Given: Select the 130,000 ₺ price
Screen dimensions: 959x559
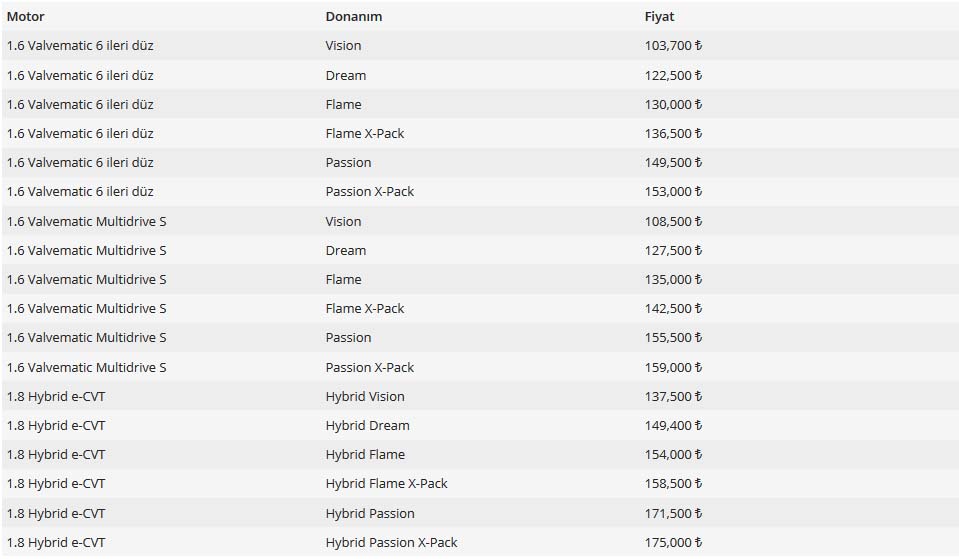Looking at the screenshot, I should pos(673,104).
